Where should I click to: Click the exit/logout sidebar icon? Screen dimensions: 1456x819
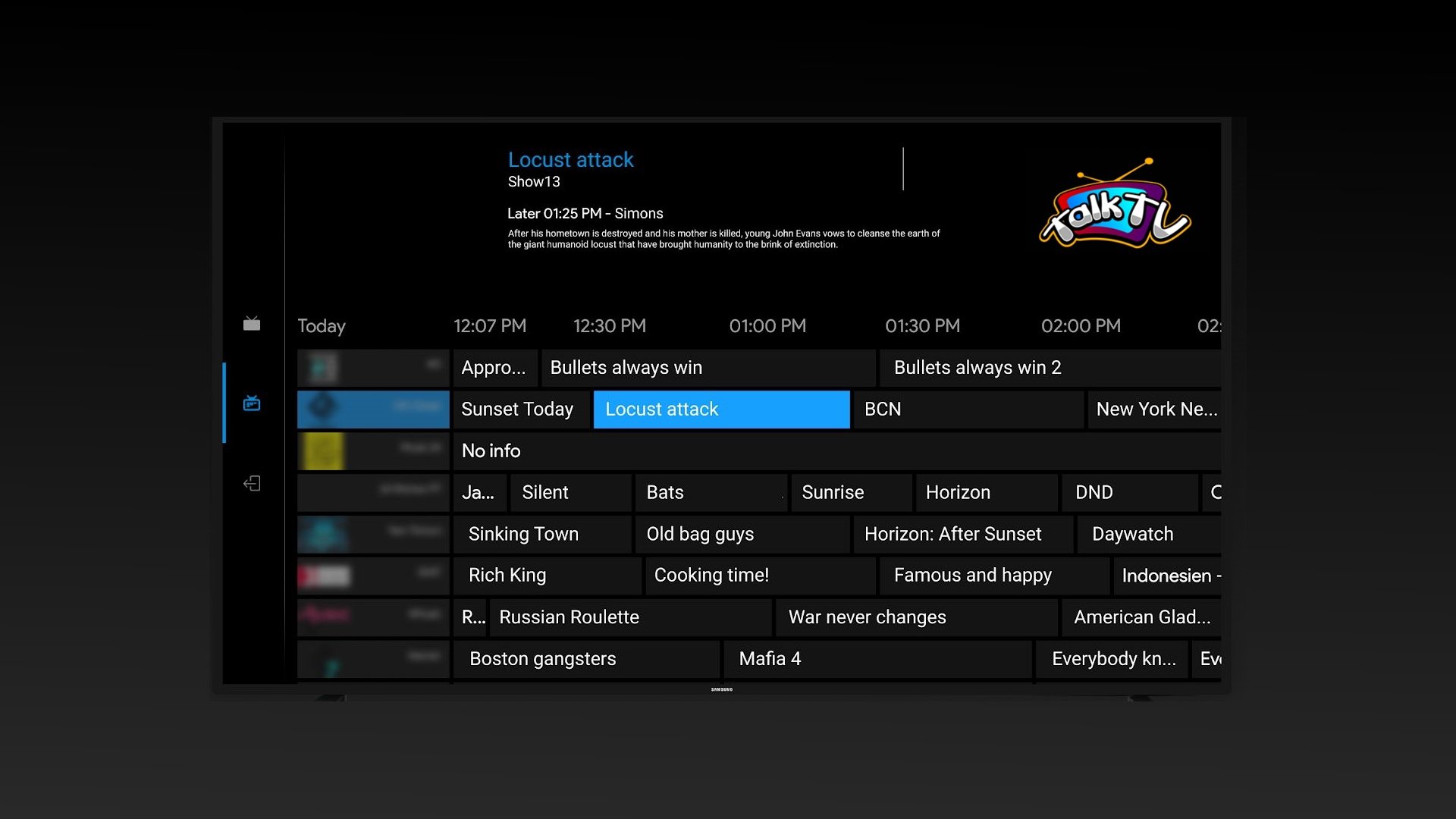click(252, 483)
